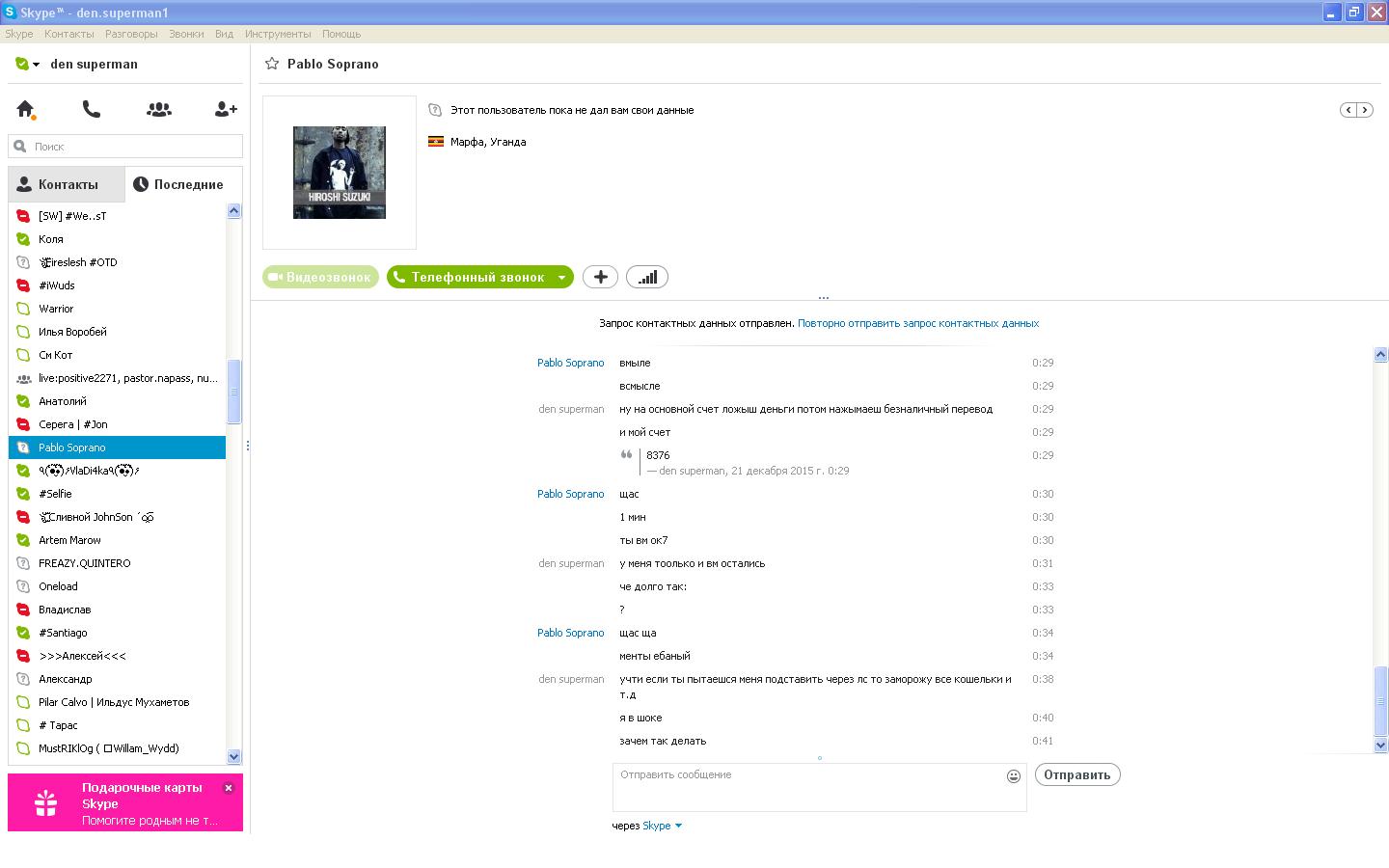The image size is (1389, 868).
Task: Click Pablo Soprano's profile picture
Action: 340,173
